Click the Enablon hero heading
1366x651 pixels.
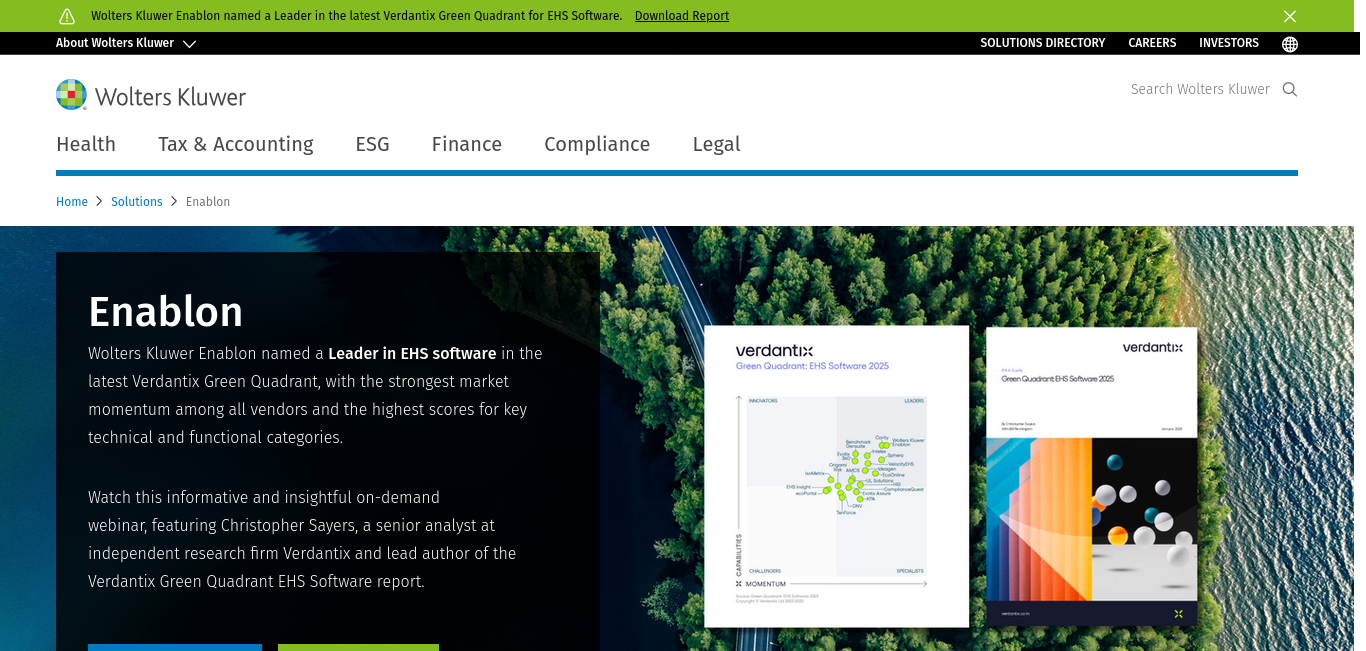click(x=166, y=312)
